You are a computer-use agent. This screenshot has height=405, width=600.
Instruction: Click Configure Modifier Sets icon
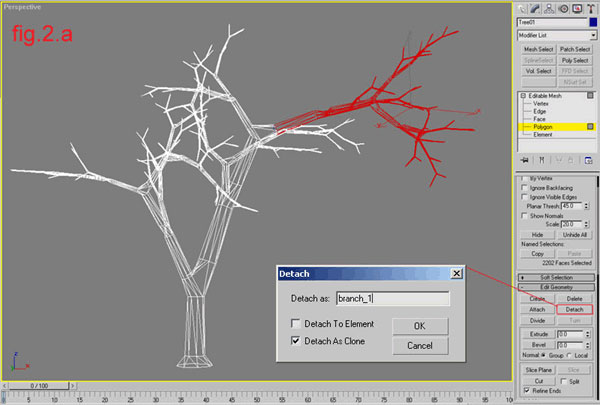[589, 158]
